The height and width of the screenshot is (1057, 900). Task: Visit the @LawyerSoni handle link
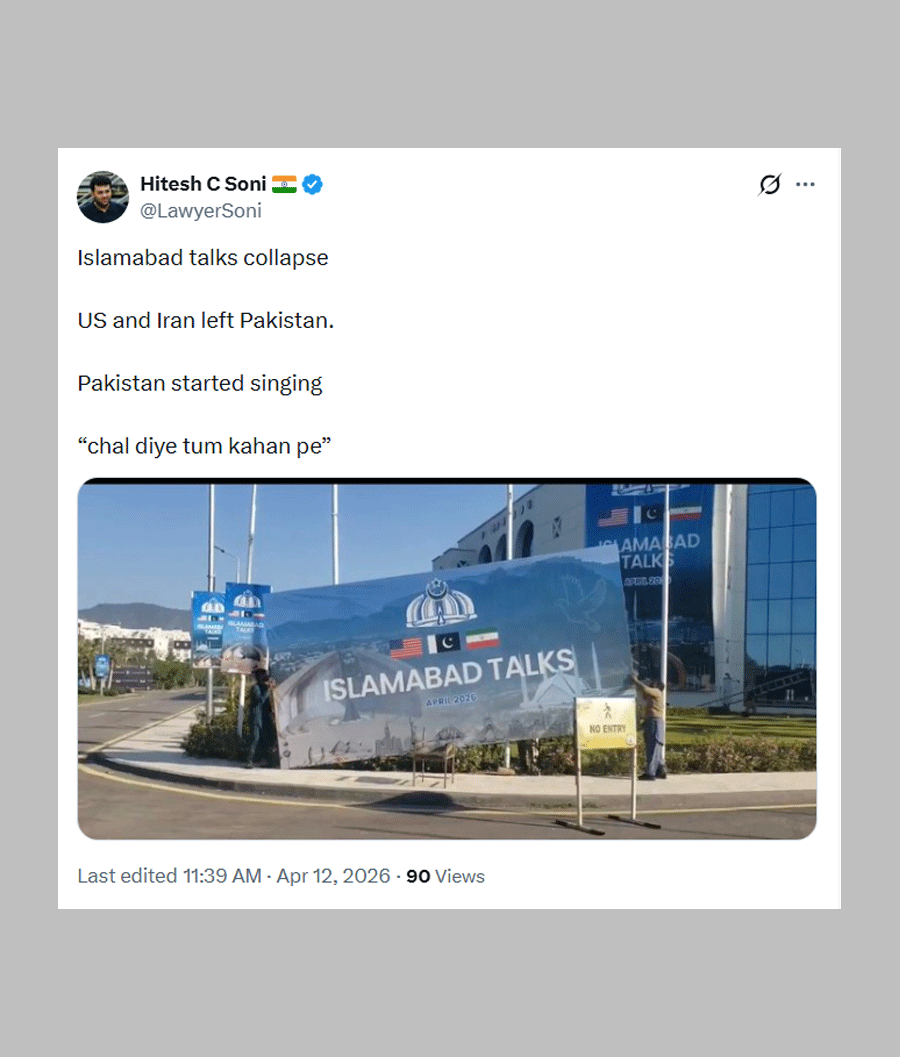pyautogui.click(x=200, y=211)
